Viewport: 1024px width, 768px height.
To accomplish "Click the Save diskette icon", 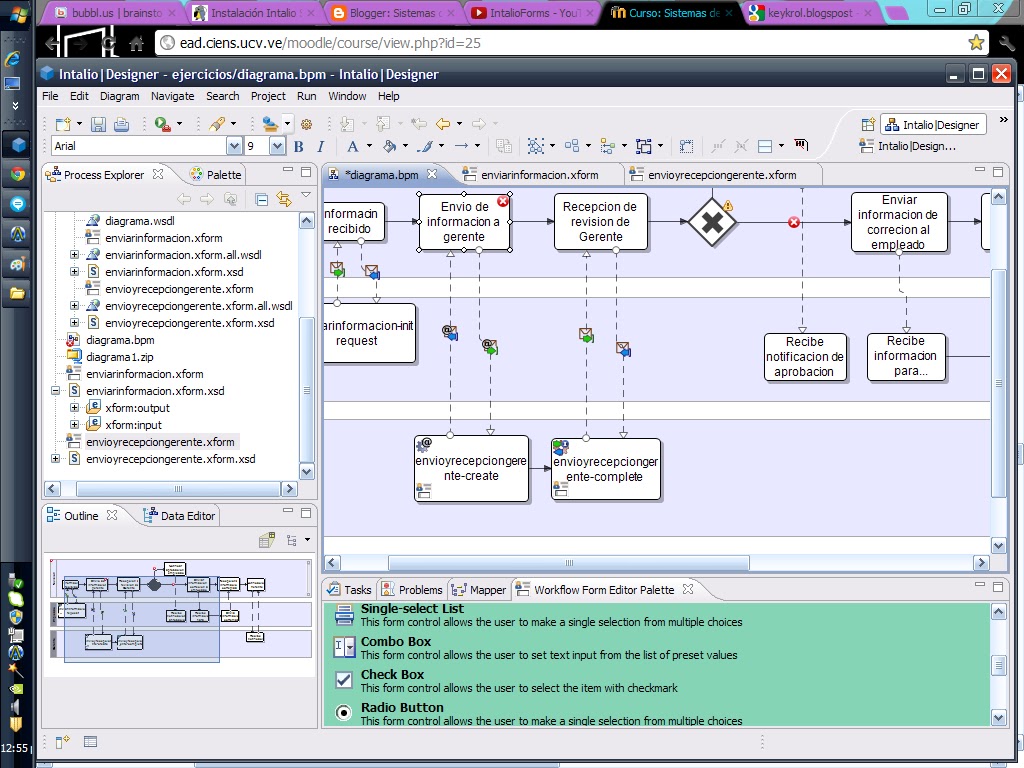I will click(x=98, y=124).
